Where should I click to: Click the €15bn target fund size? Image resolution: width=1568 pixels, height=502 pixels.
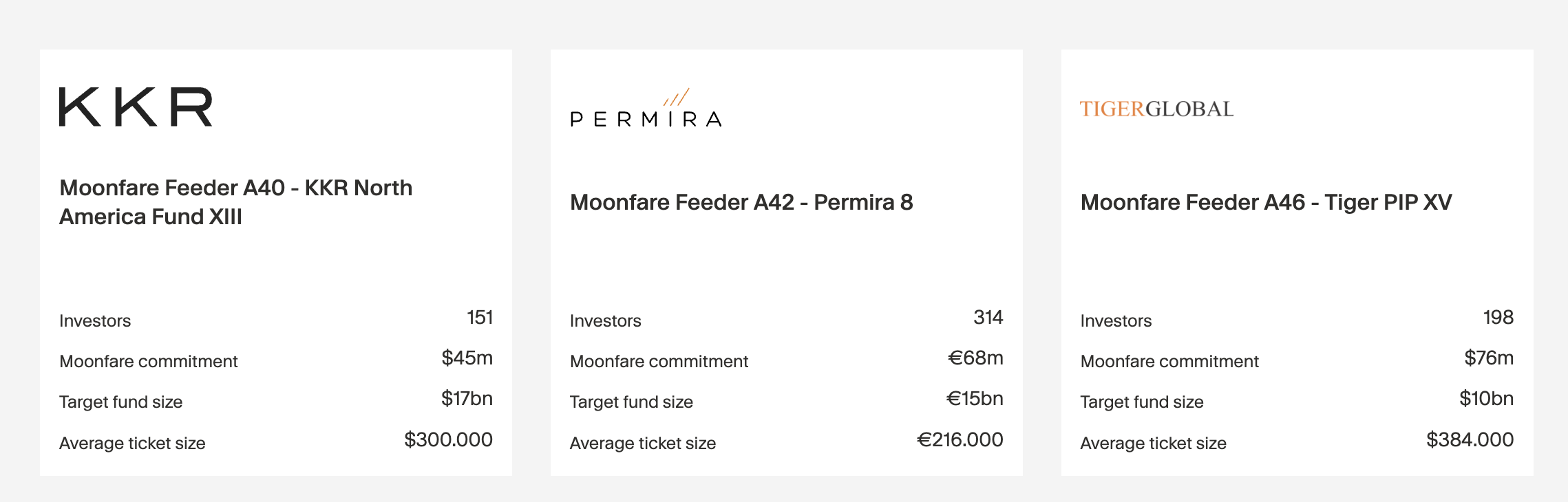(975, 399)
